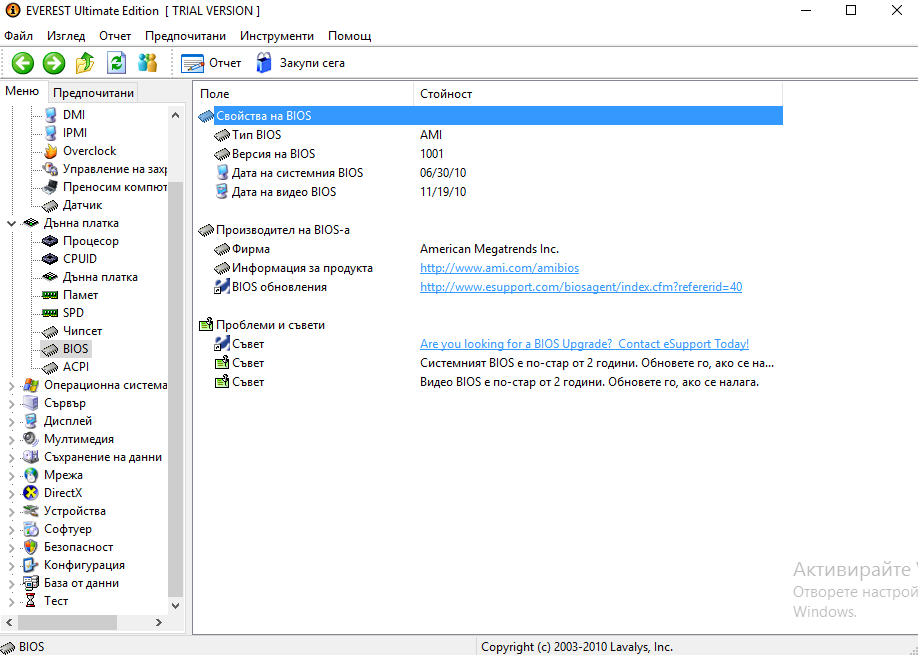Select the Дата на системния BIOS row
Viewport: 918px width, 655px height.
(490, 173)
